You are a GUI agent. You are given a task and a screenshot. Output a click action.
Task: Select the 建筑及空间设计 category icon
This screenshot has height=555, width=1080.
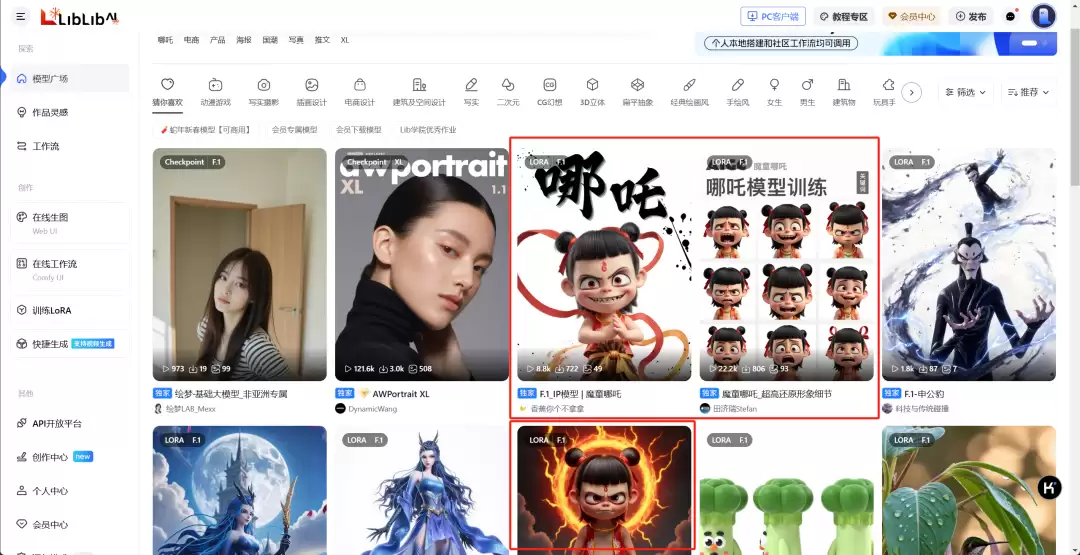419,92
